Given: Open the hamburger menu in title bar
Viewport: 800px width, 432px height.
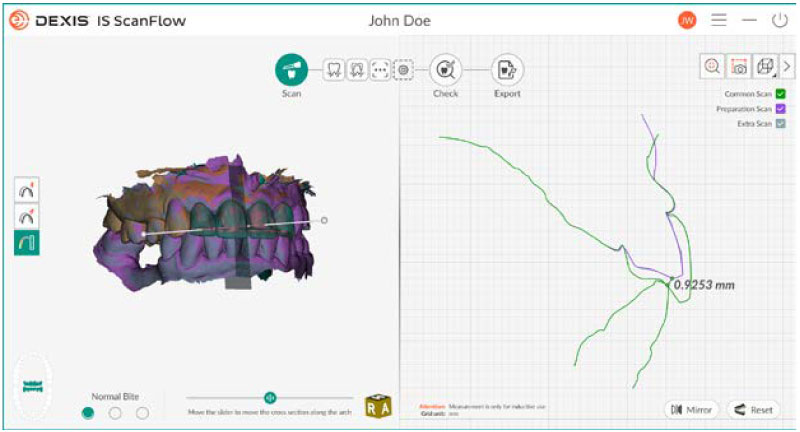Looking at the screenshot, I should pyautogui.click(x=718, y=20).
